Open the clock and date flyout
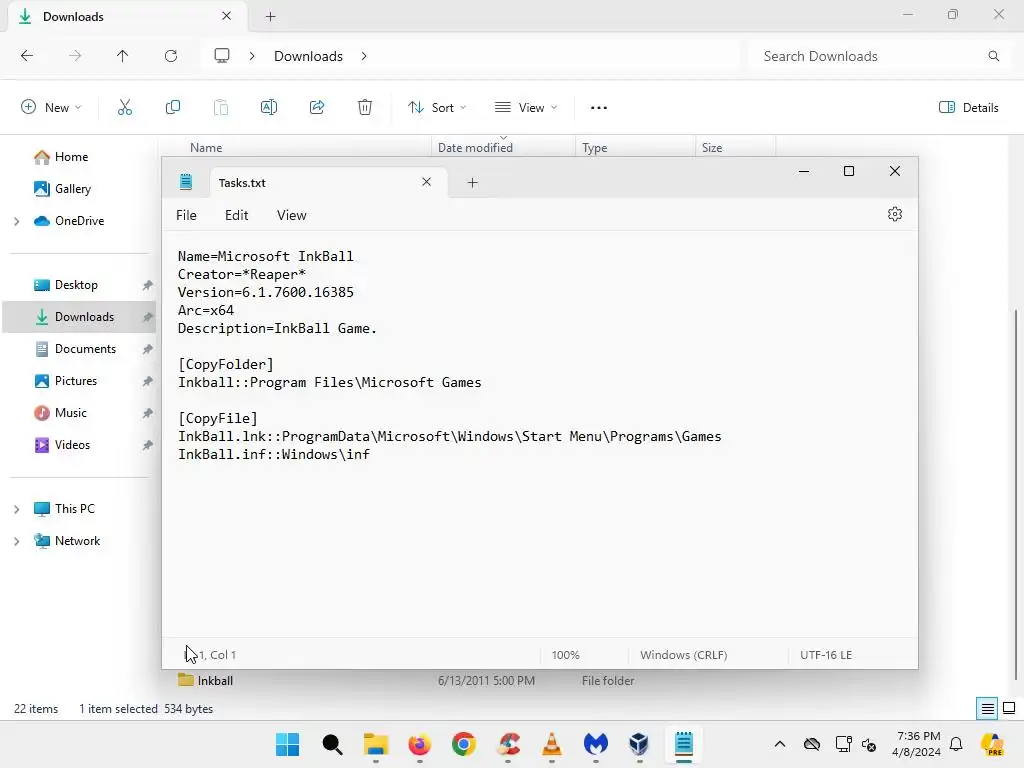The width and height of the screenshot is (1024, 768). [918, 744]
